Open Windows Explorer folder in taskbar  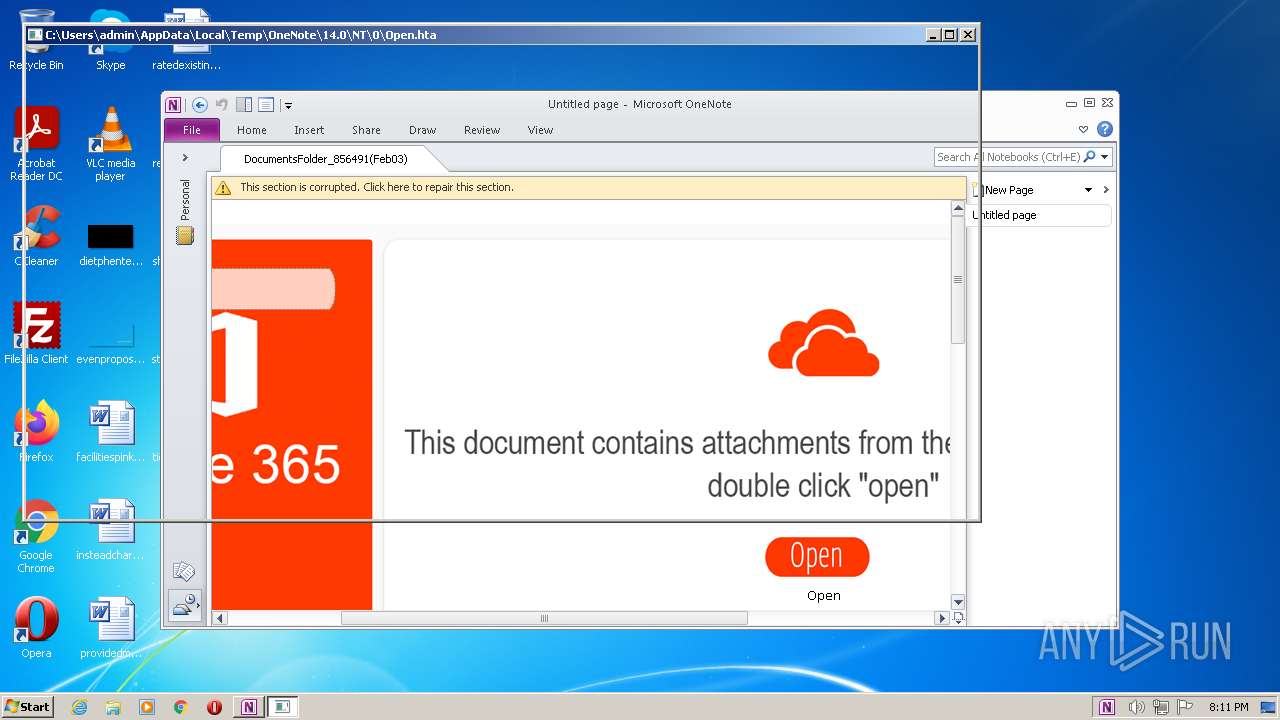(x=113, y=707)
